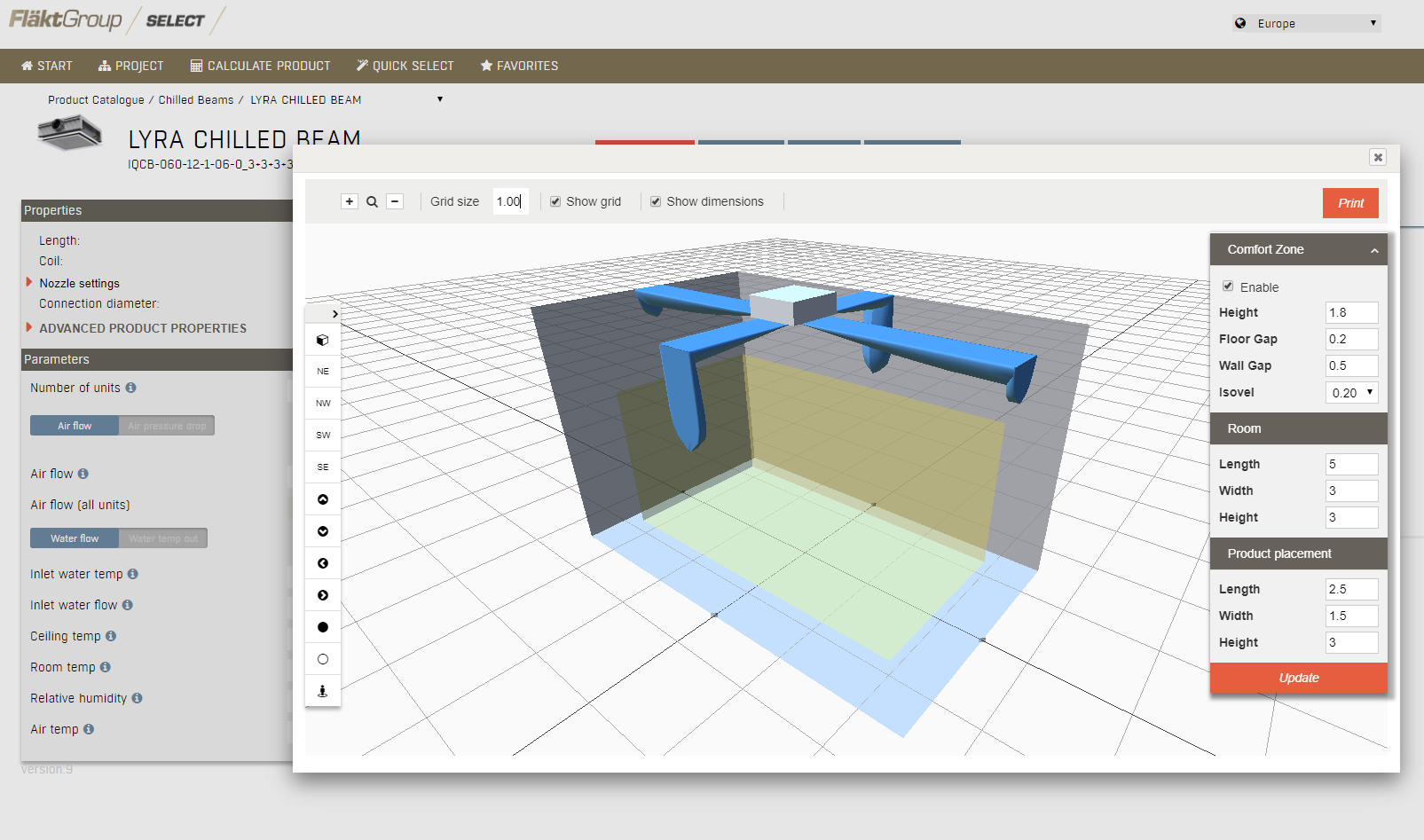Click the down-arrow circle view icon

coord(323,531)
